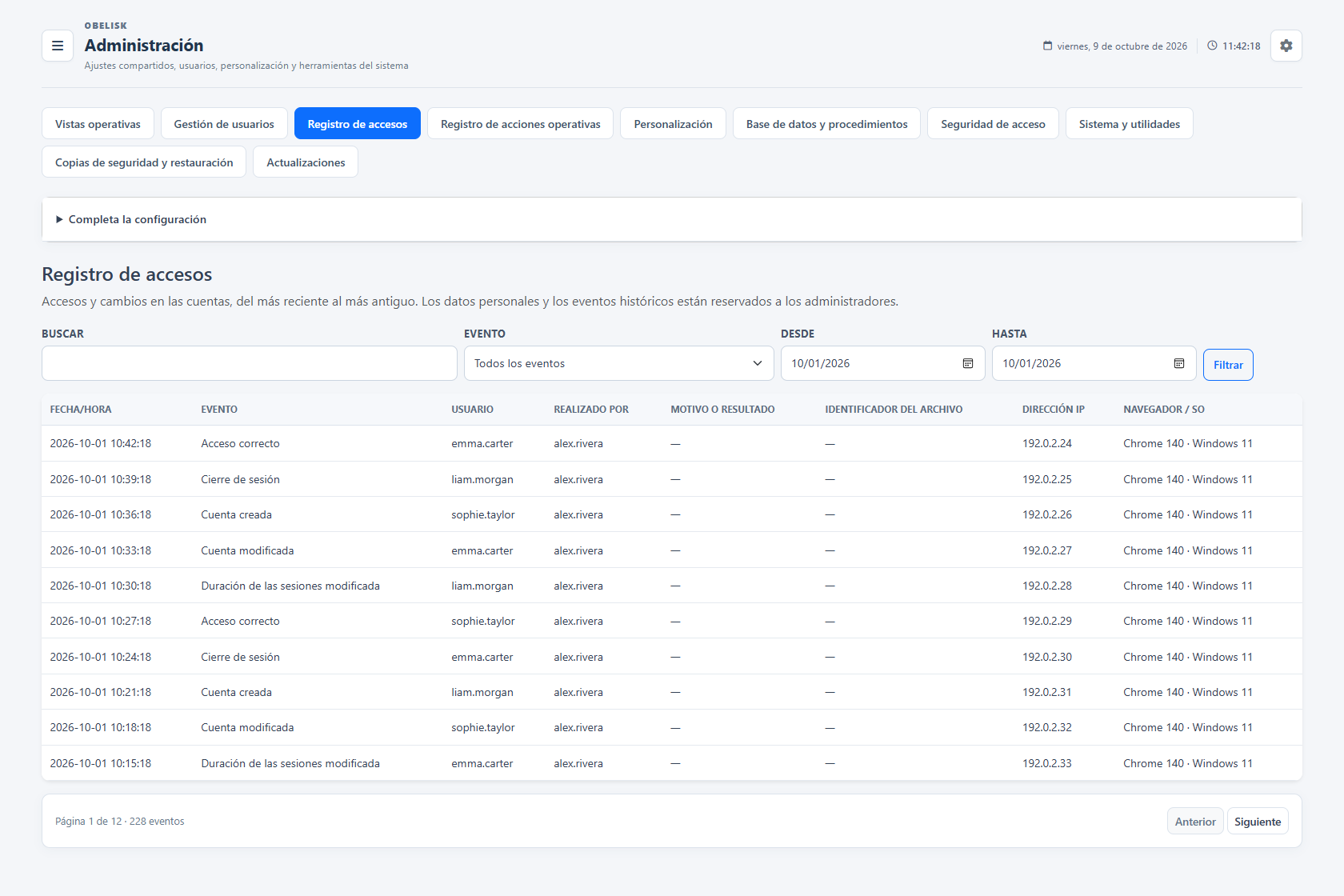The image size is (1344, 896).
Task: Click 'Chrome 140 · Windows 11' in the 10:39:18 row
Action: pyautogui.click(x=1188, y=480)
